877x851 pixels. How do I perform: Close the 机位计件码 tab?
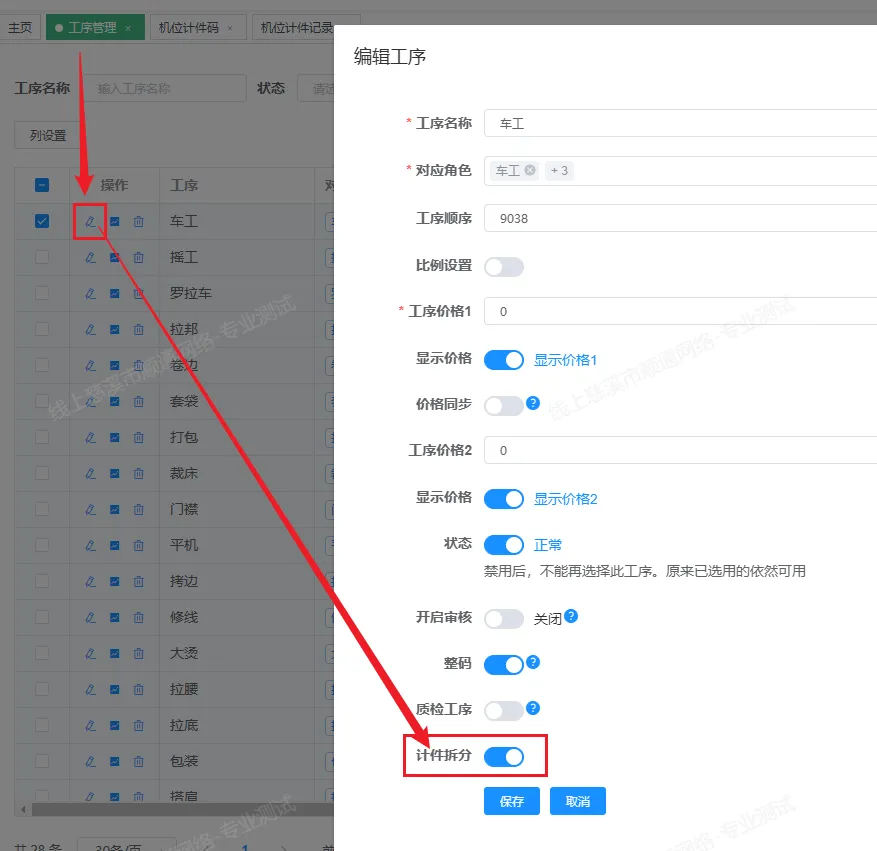click(x=229, y=28)
